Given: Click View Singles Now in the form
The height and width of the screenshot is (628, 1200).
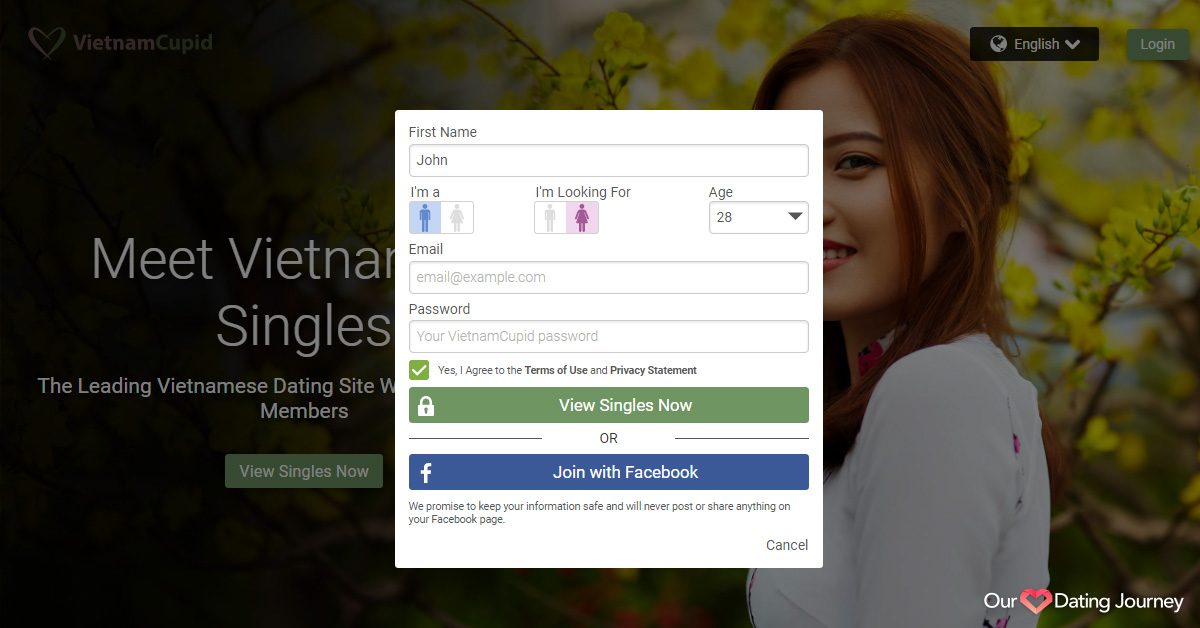Looking at the screenshot, I should pyautogui.click(x=625, y=405).
